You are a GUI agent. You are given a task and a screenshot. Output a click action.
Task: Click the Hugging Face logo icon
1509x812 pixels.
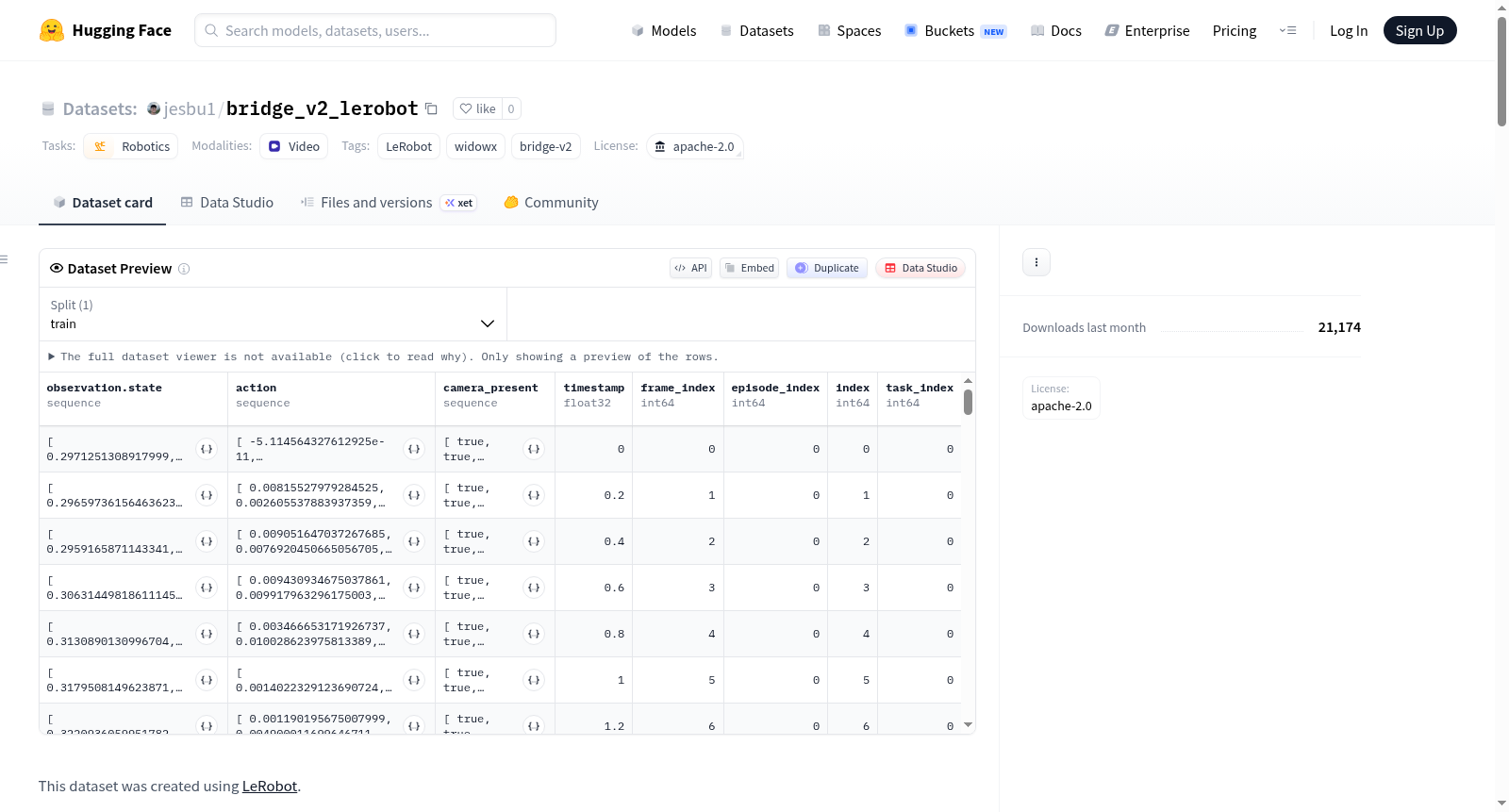(x=52, y=30)
